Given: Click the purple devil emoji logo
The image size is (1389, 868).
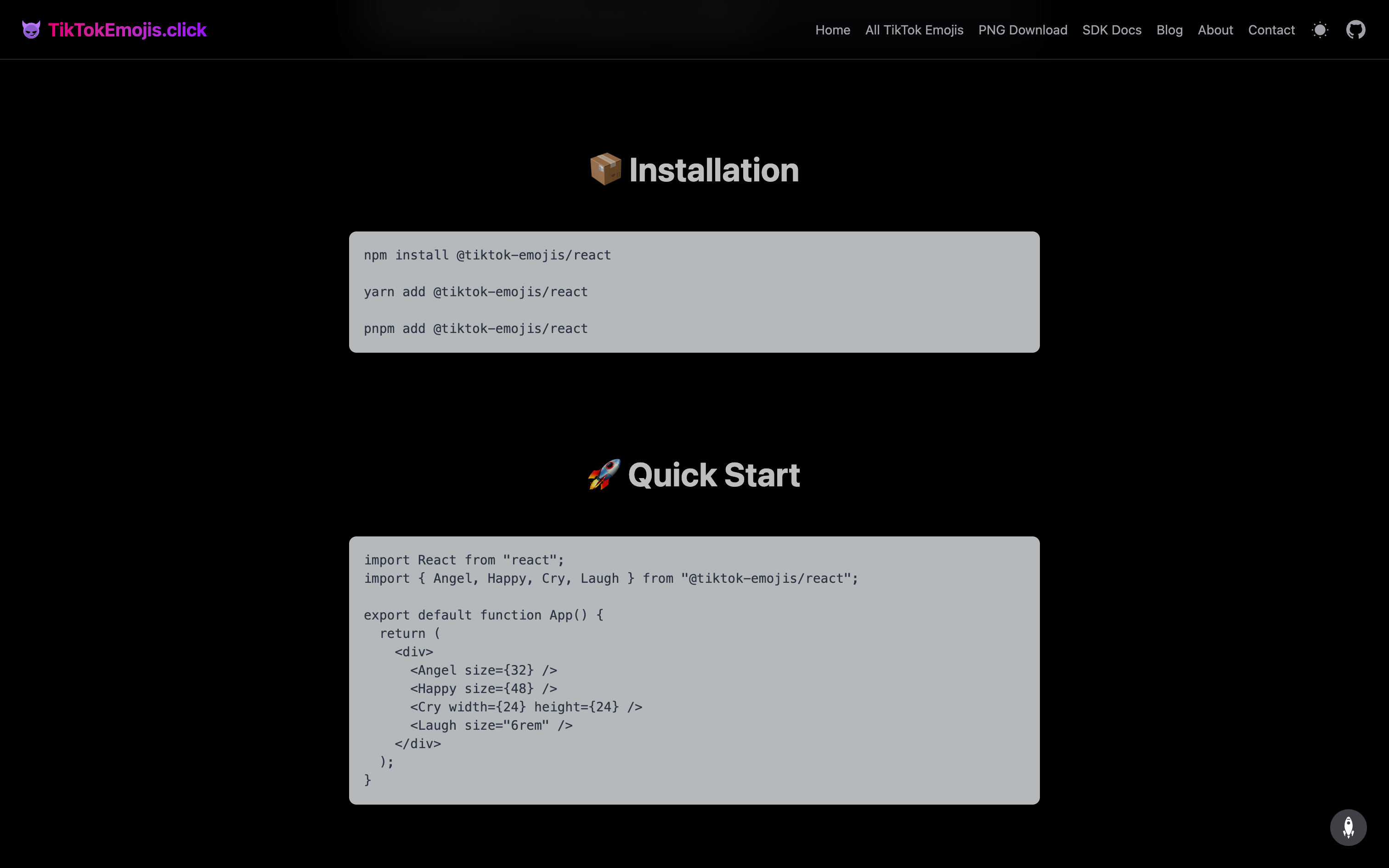Looking at the screenshot, I should click(x=31, y=30).
